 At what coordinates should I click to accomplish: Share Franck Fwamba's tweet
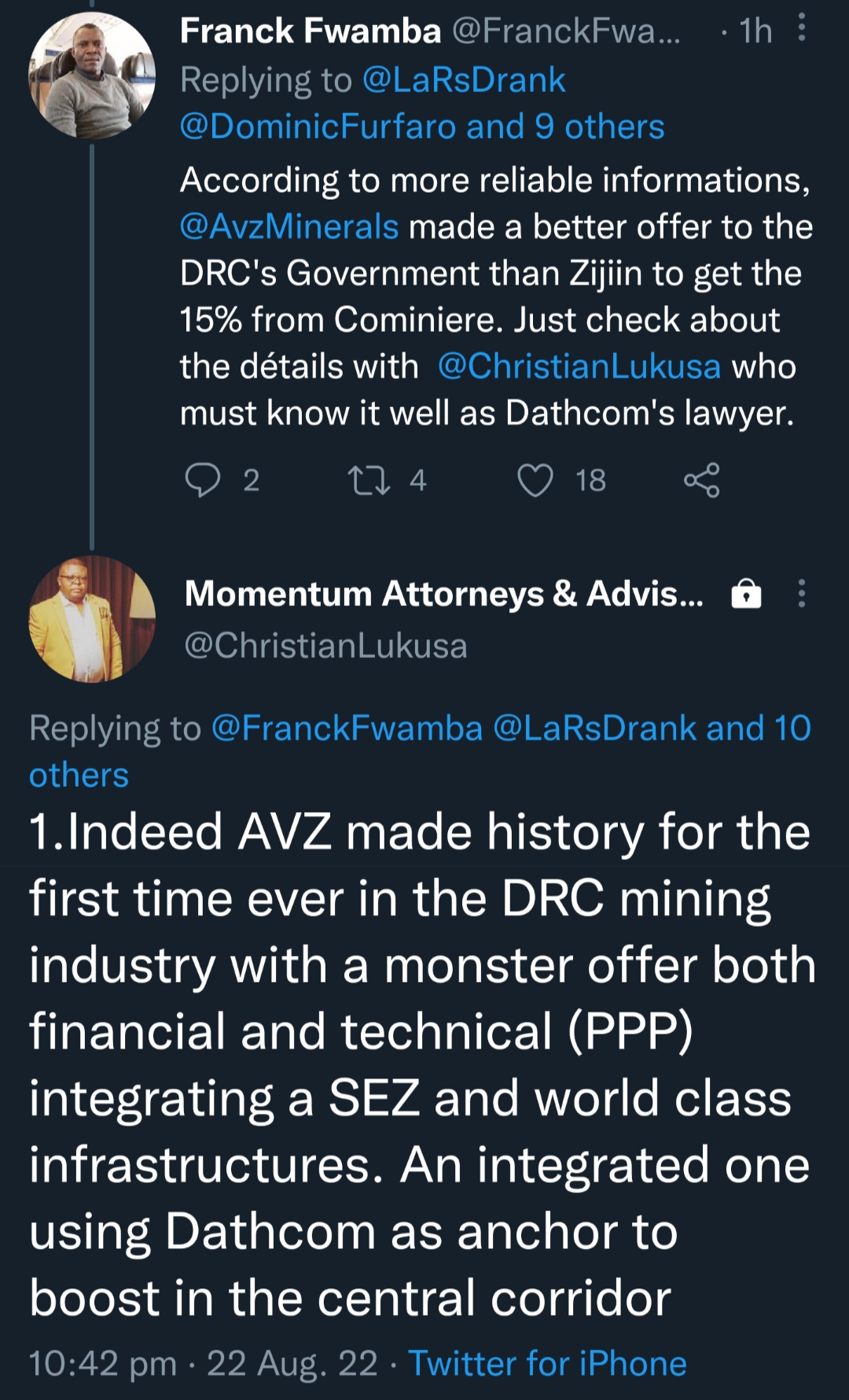point(701,480)
